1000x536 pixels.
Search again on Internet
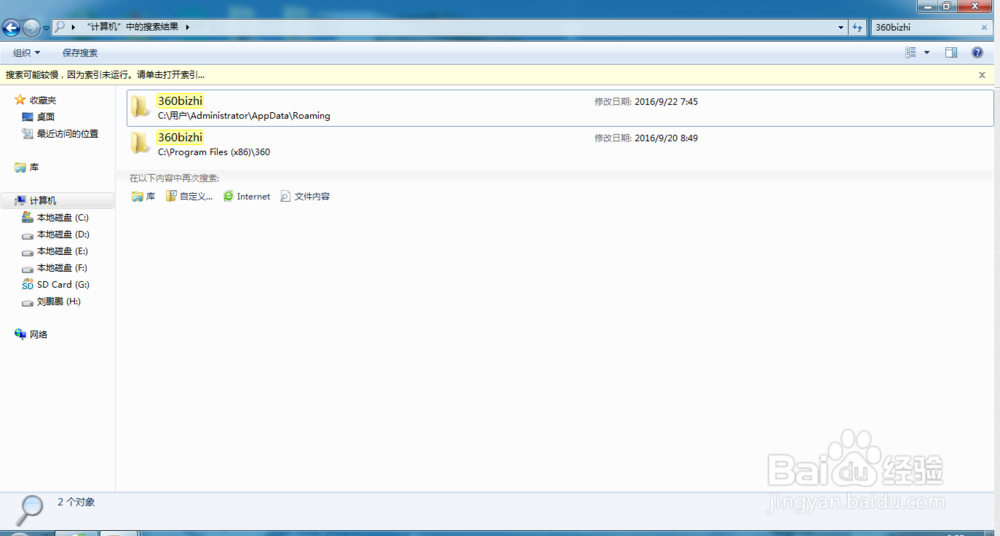tap(247, 197)
